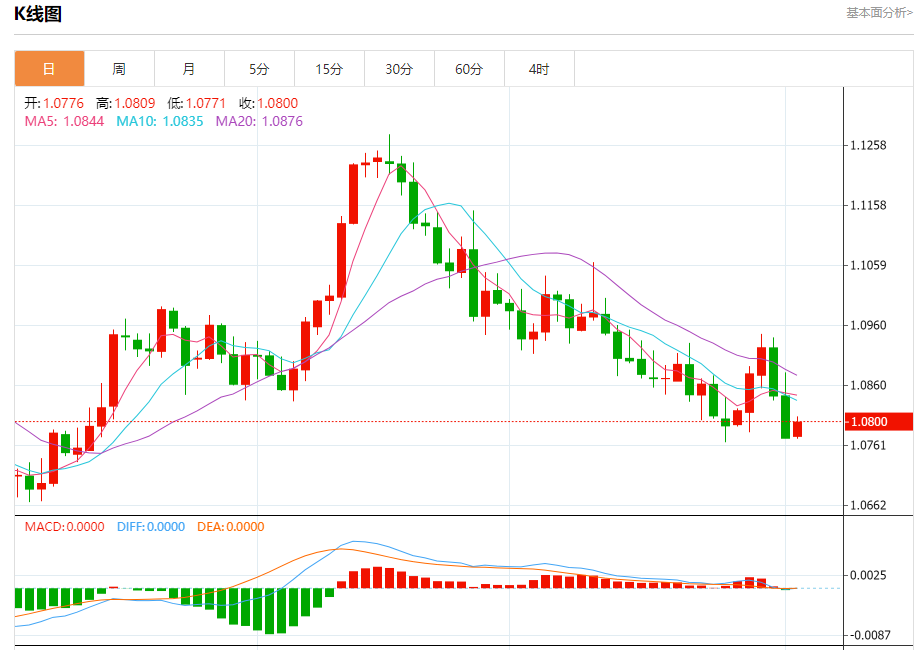This screenshot has width=921, height=650.
Task: Click the 高:1.0809 high price value
Action: click(126, 103)
